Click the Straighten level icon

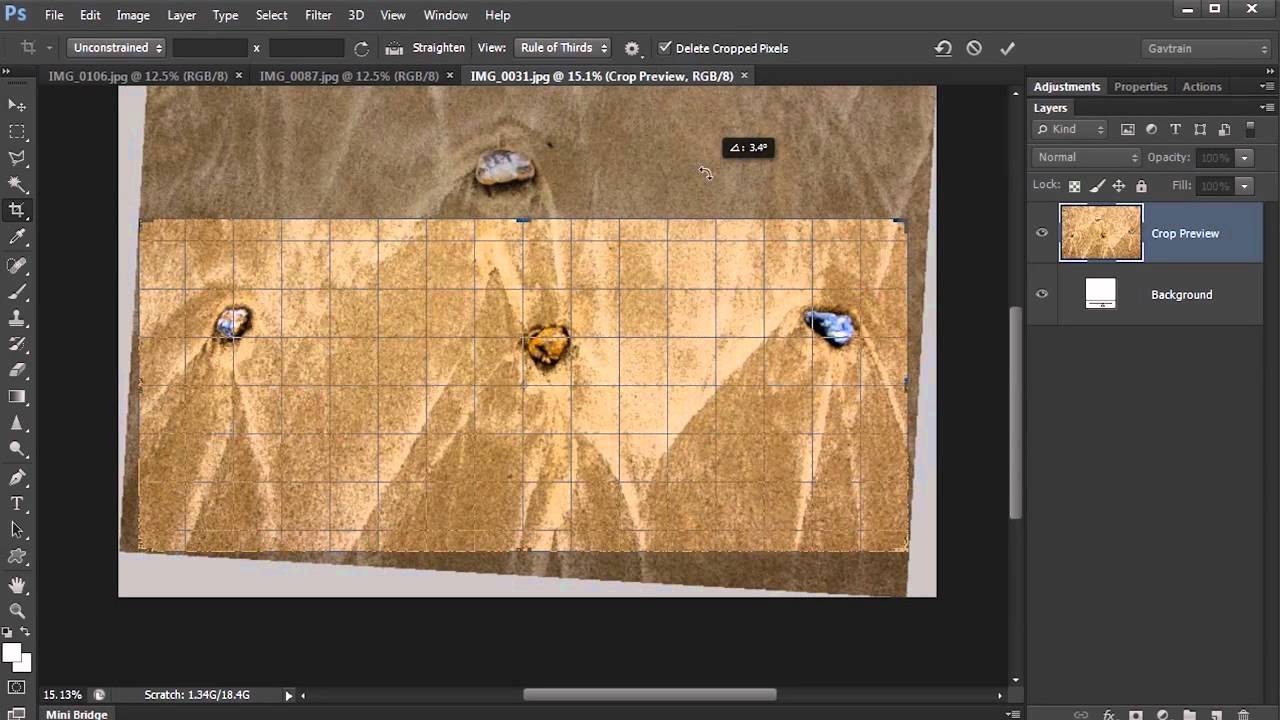coord(394,48)
